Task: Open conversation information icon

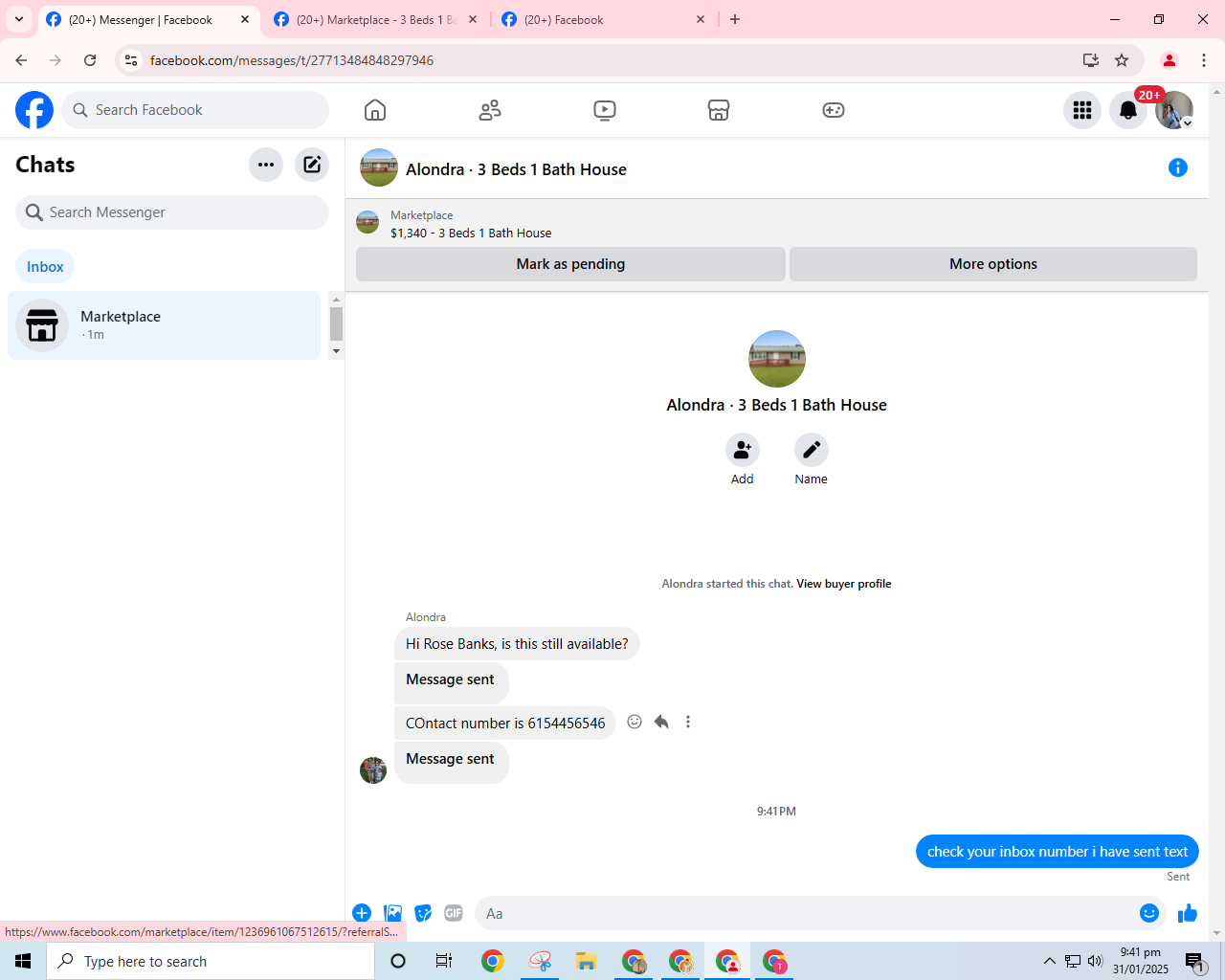Action: coord(1178,167)
